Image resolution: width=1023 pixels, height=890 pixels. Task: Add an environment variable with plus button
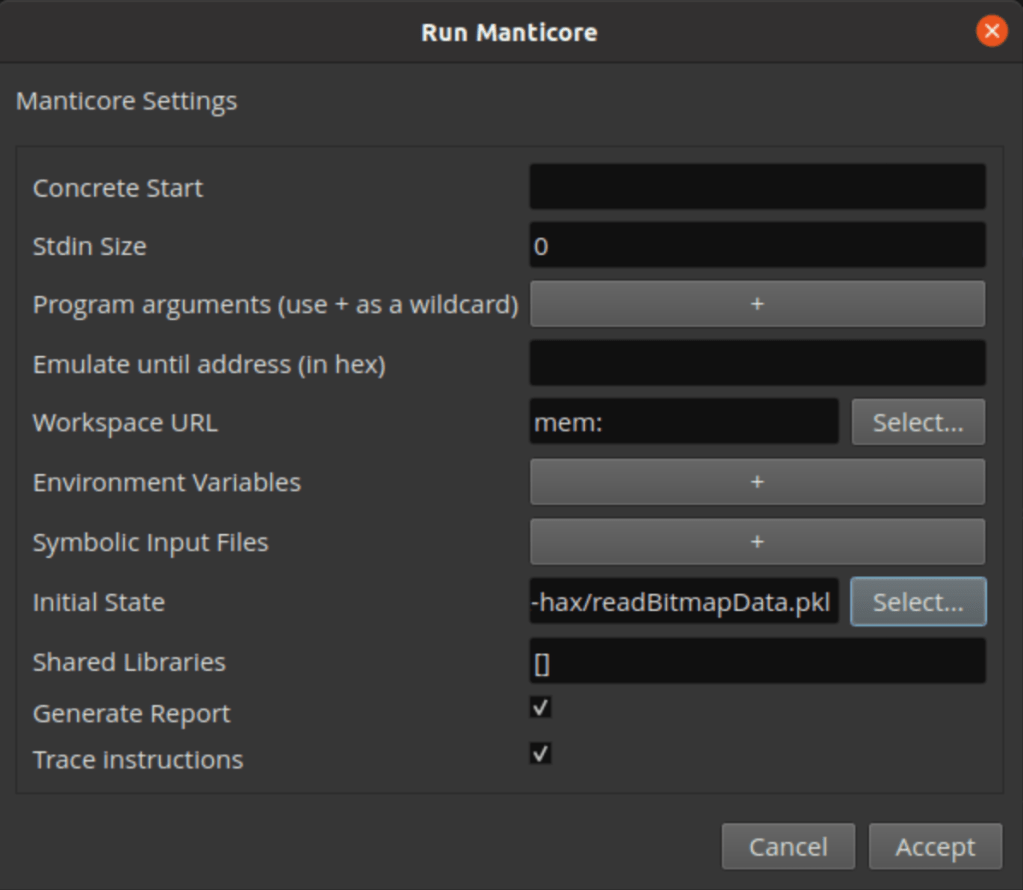(x=757, y=482)
